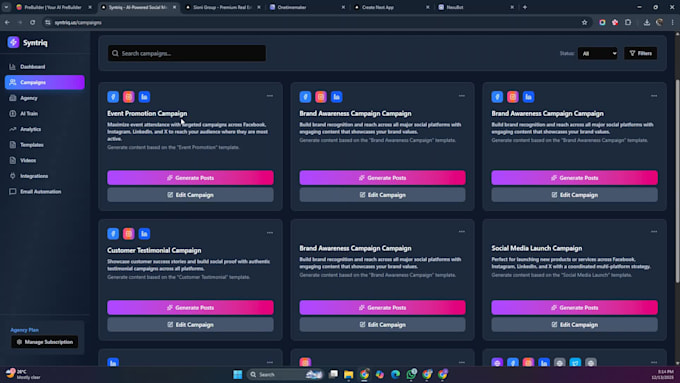Viewport: 680px width, 383px height.
Task: Click the Templates document icon
Action: (x=13, y=145)
